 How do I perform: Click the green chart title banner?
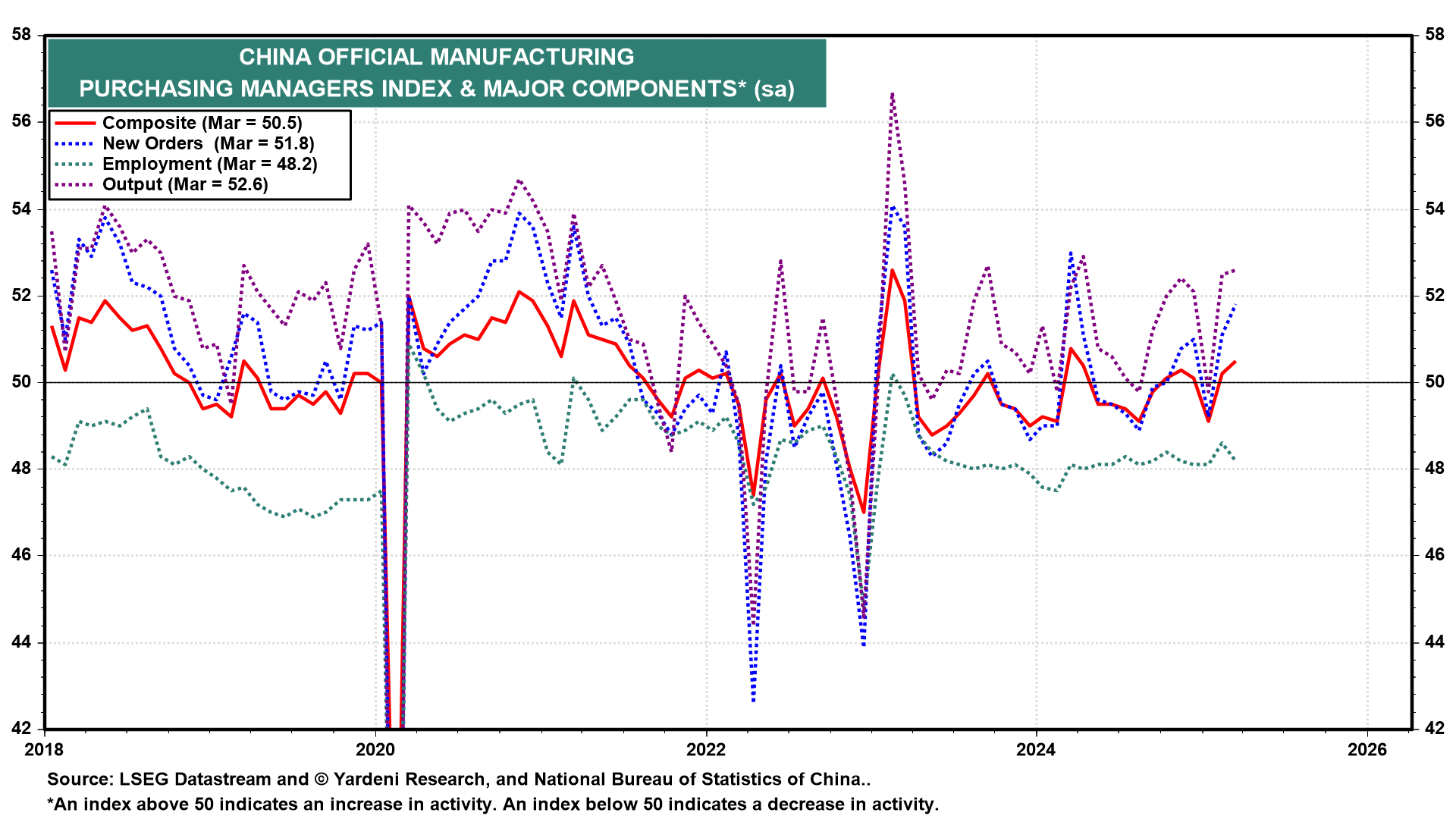pos(437,73)
